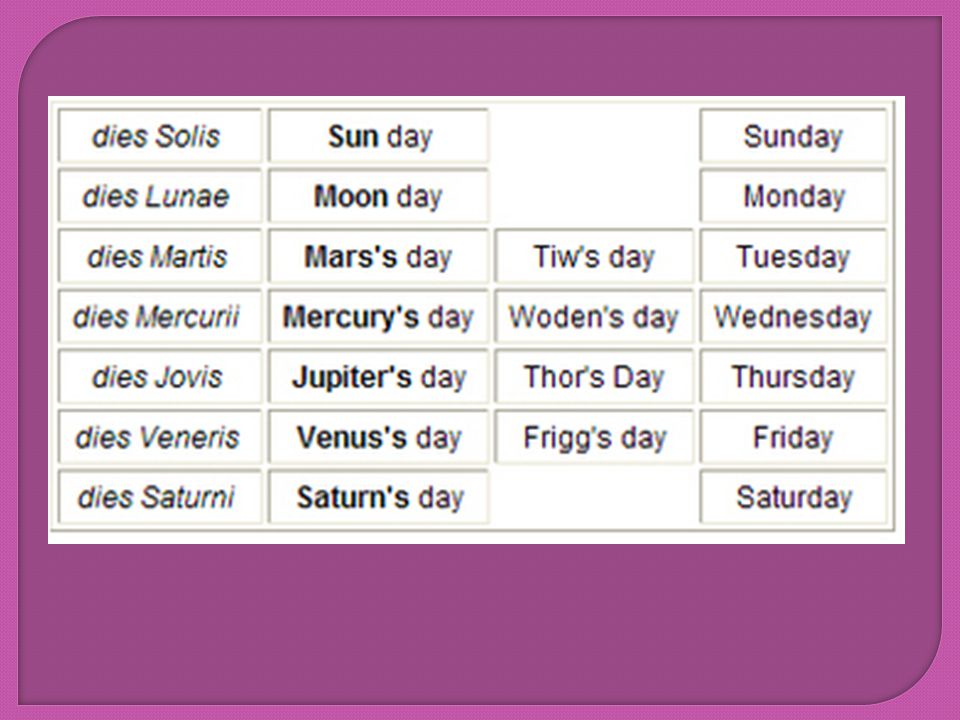Select the 'Jupiter's day' cell
The image size is (960, 720).
click(x=378, y=377)
